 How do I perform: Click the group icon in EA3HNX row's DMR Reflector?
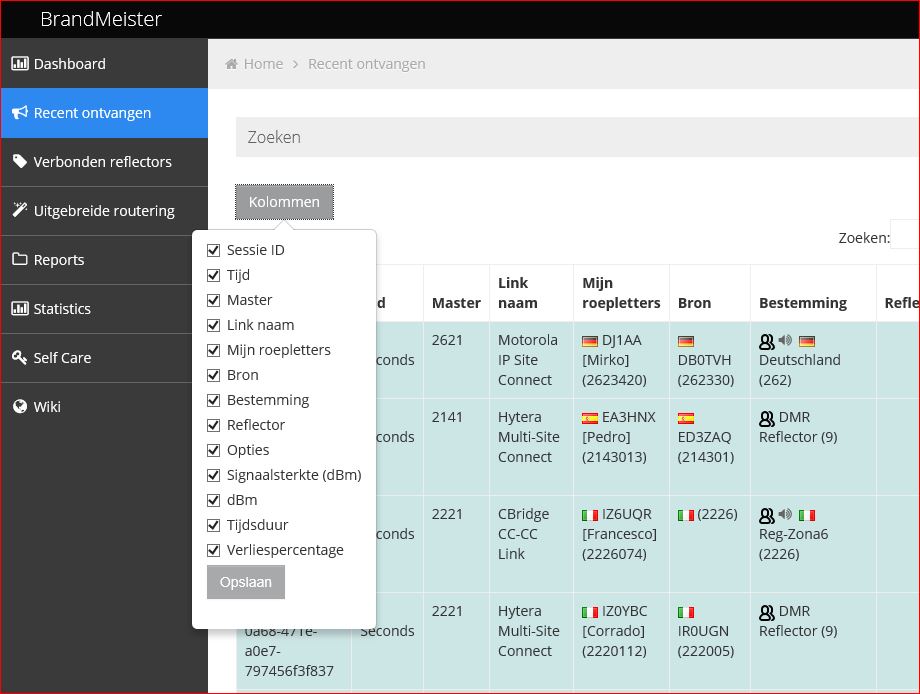click(766, 418)
